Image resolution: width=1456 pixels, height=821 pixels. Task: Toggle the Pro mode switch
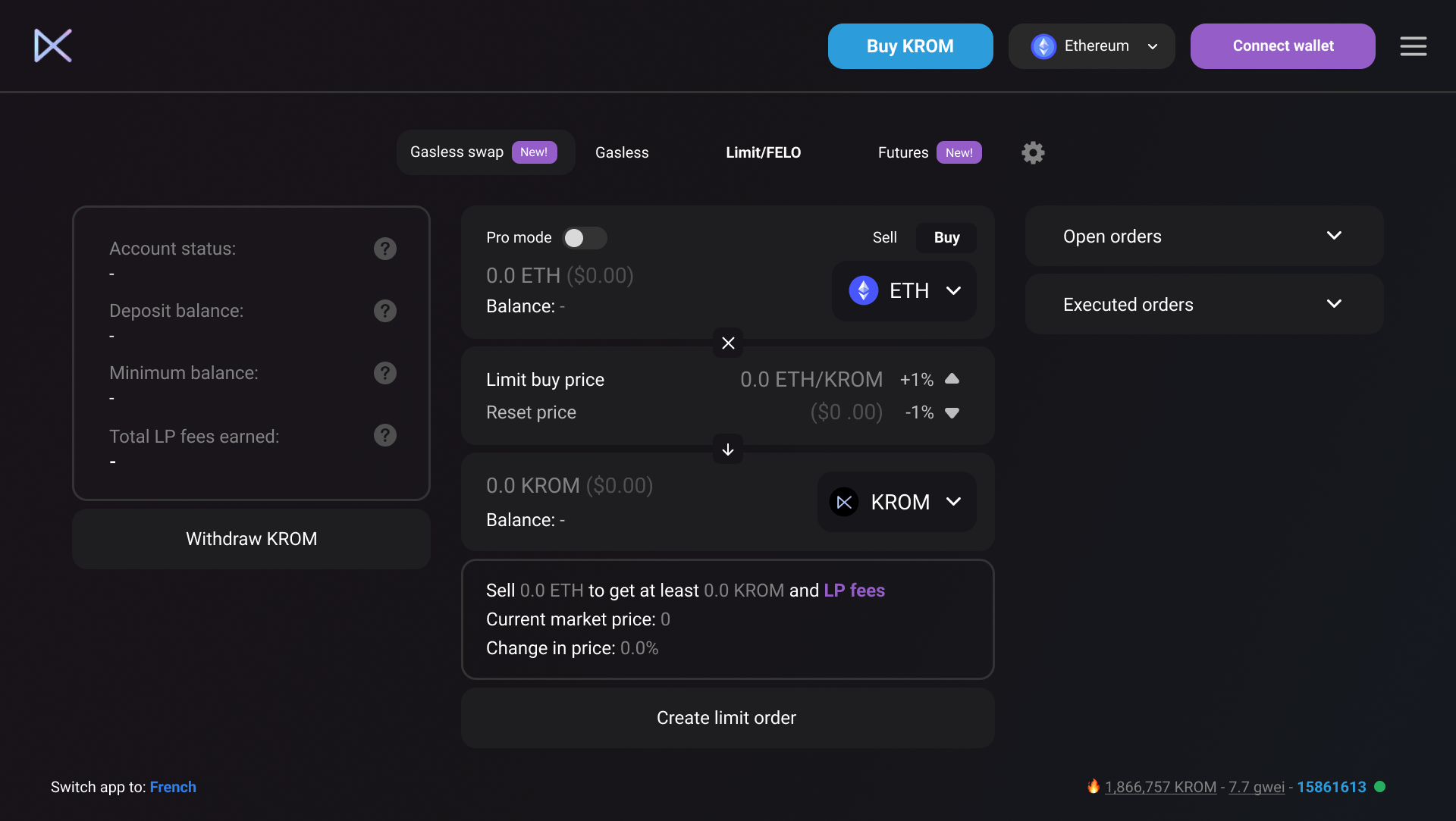tap(584, 238)
